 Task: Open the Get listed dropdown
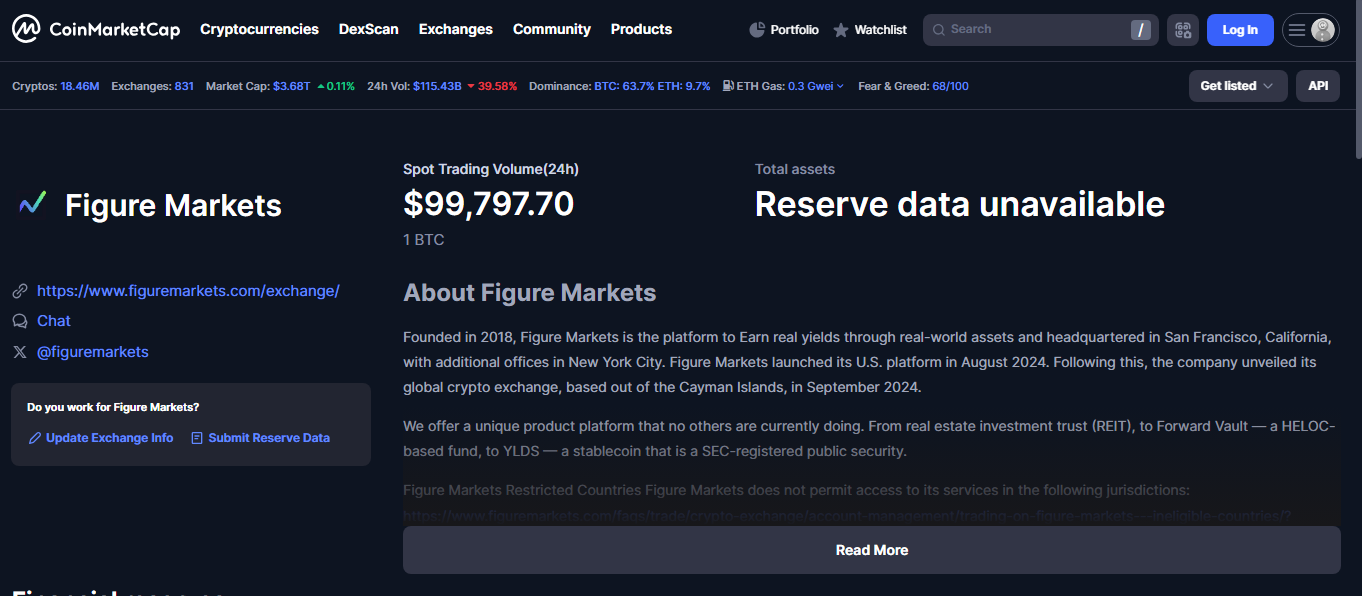(x=1238, y=86)
